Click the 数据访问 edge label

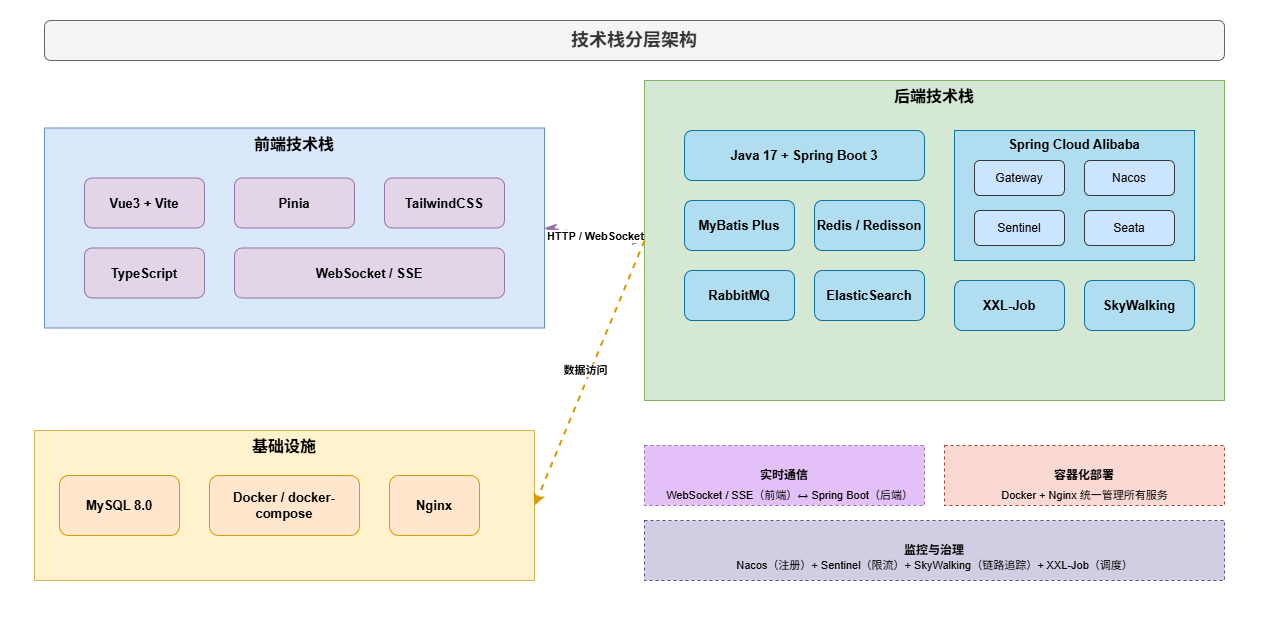coord(585,370)
